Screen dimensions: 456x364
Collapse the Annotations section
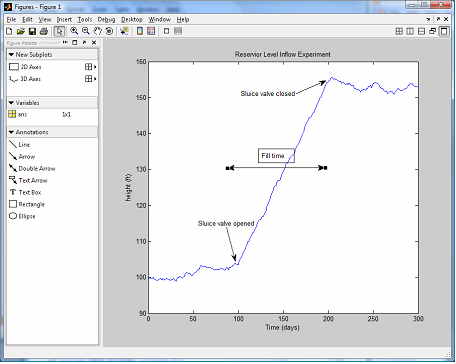pos(11,132)
